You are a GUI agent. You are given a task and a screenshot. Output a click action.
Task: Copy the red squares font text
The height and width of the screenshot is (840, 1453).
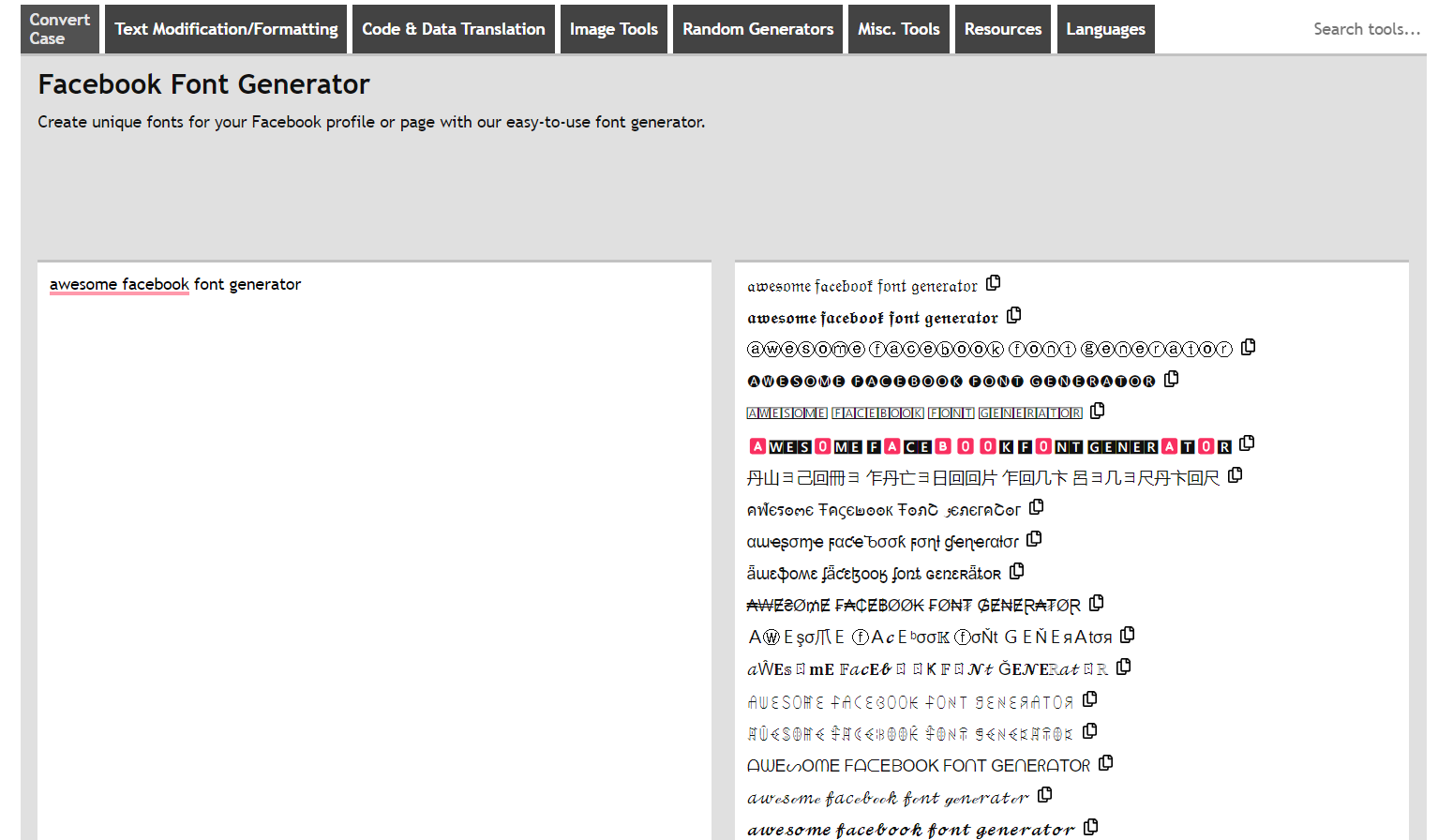coord(1246,442)
